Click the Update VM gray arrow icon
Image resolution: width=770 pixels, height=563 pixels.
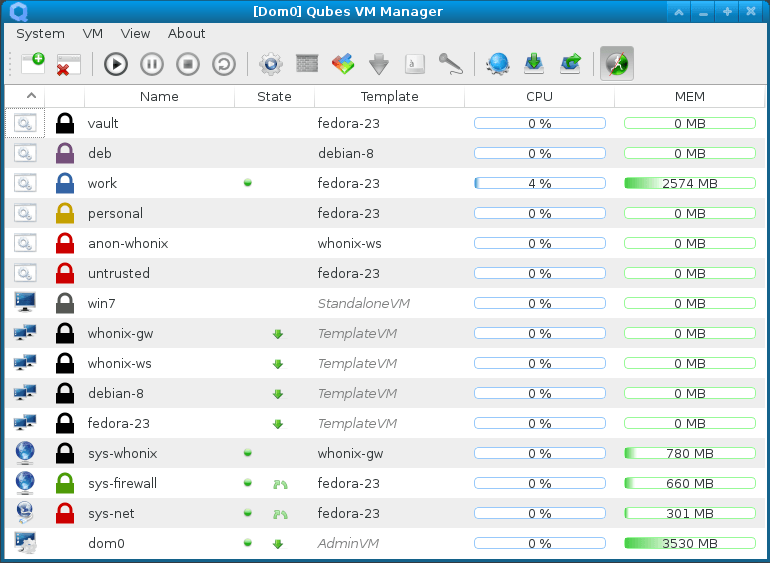(379, 64)
